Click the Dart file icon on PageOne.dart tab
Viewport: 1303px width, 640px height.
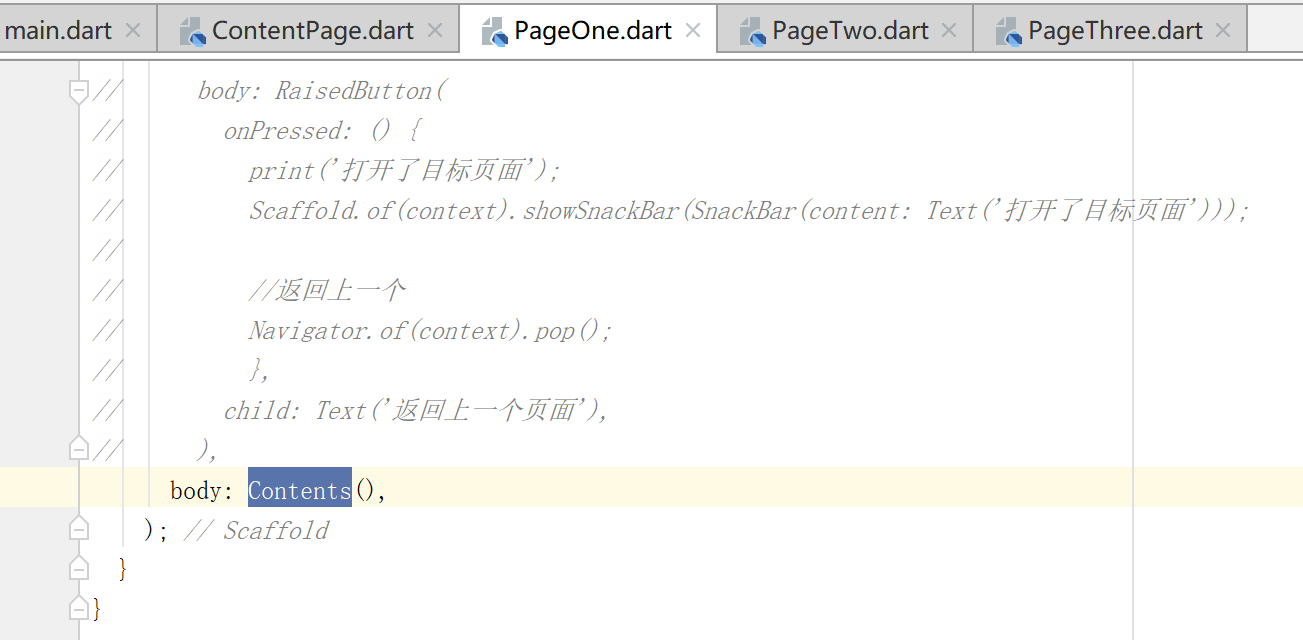pyautogui.click(x=494, y=32)
